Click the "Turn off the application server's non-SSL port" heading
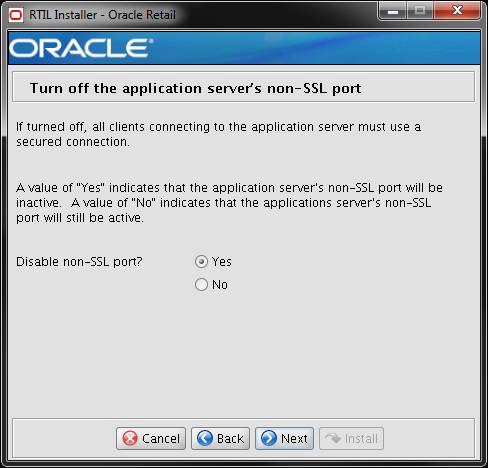The width and height of the screenshot is (488, 468). tap(196, 89)
